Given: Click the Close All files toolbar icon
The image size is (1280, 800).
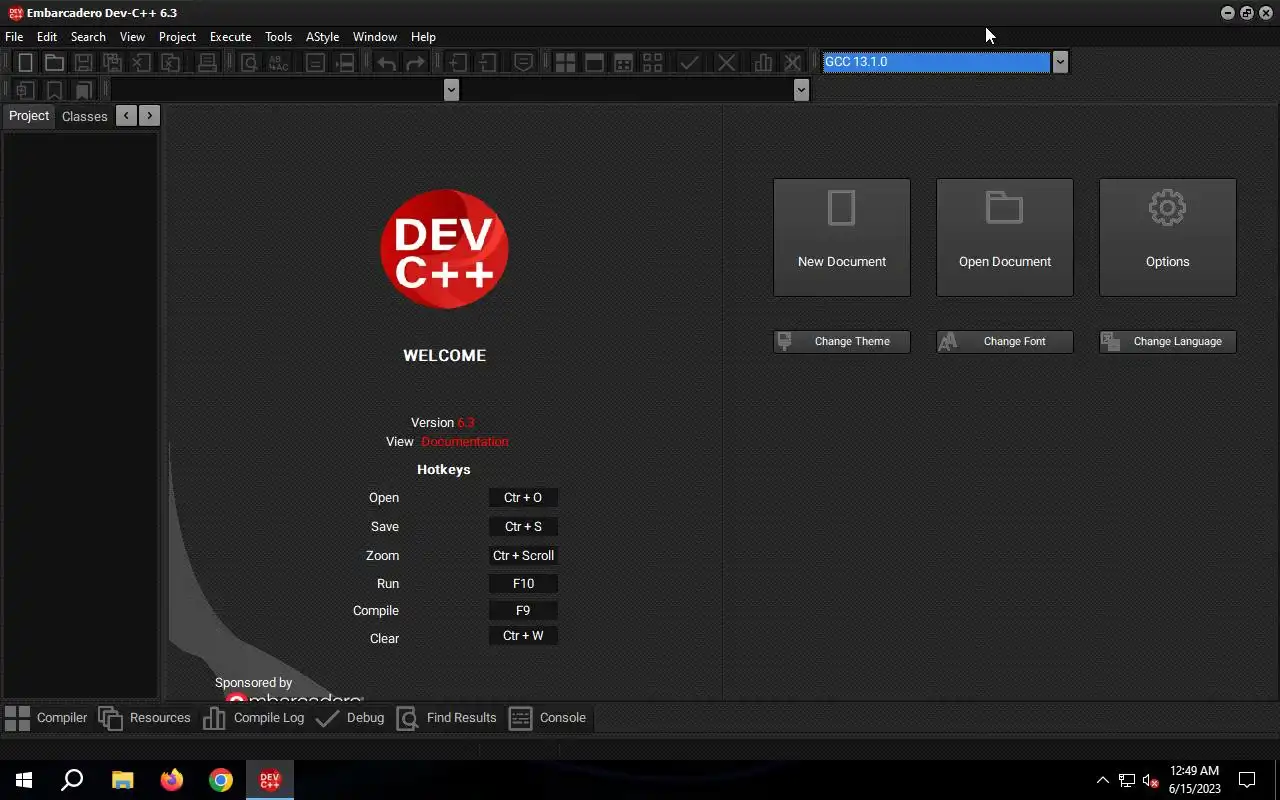Looking at the screenshot, I should click(x=171, y=62).
